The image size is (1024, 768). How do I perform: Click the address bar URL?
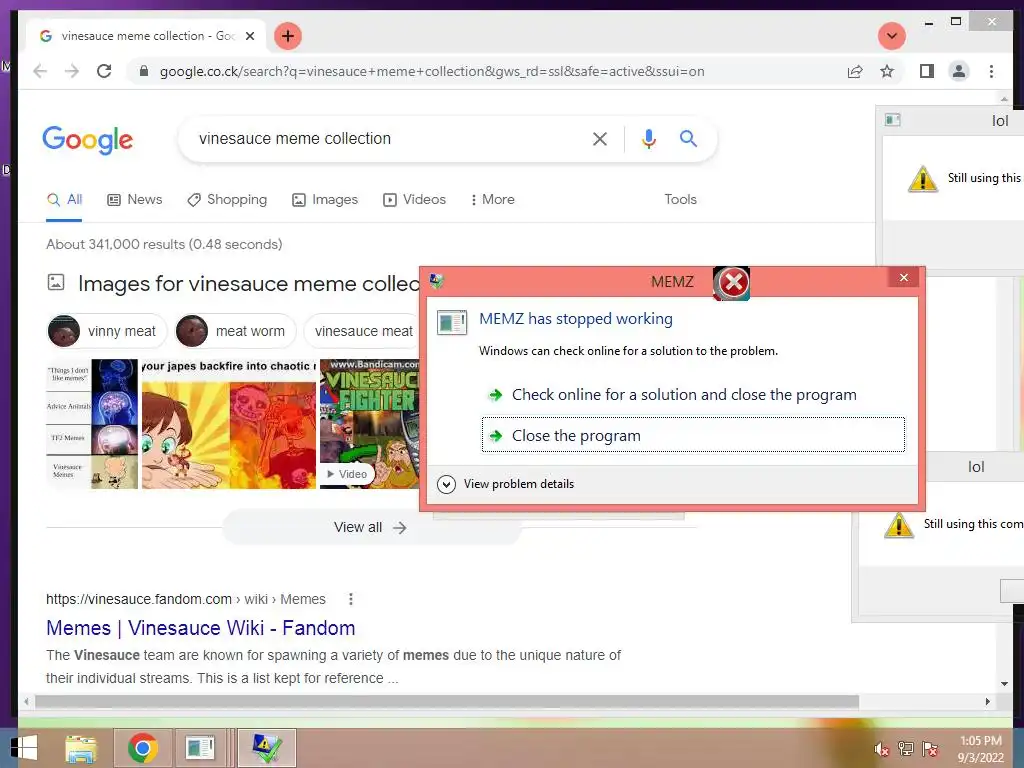pos(432,71)
